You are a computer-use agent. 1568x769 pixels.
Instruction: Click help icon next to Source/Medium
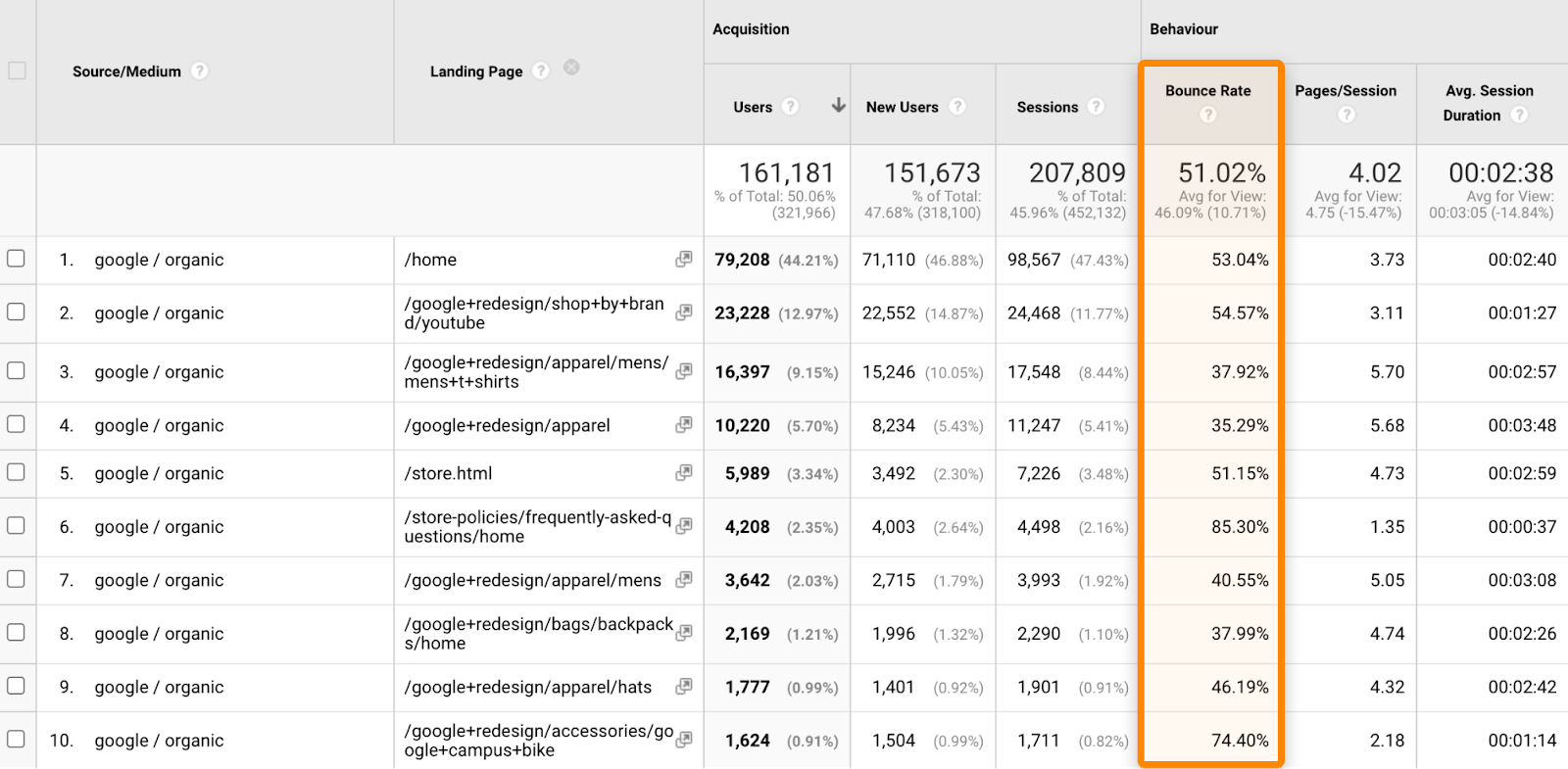pyautogui.click(x=200, y=71)
